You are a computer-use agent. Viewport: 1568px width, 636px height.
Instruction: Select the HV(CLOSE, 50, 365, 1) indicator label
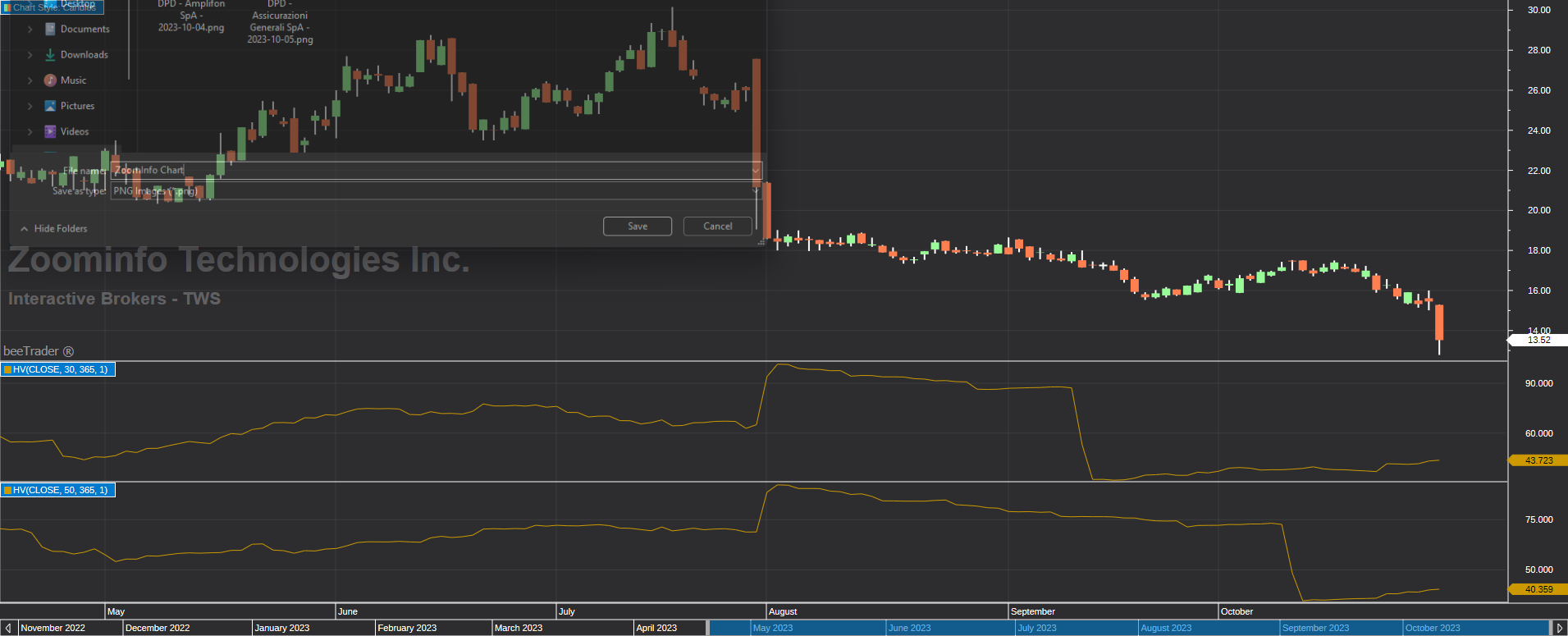(58, 490)
